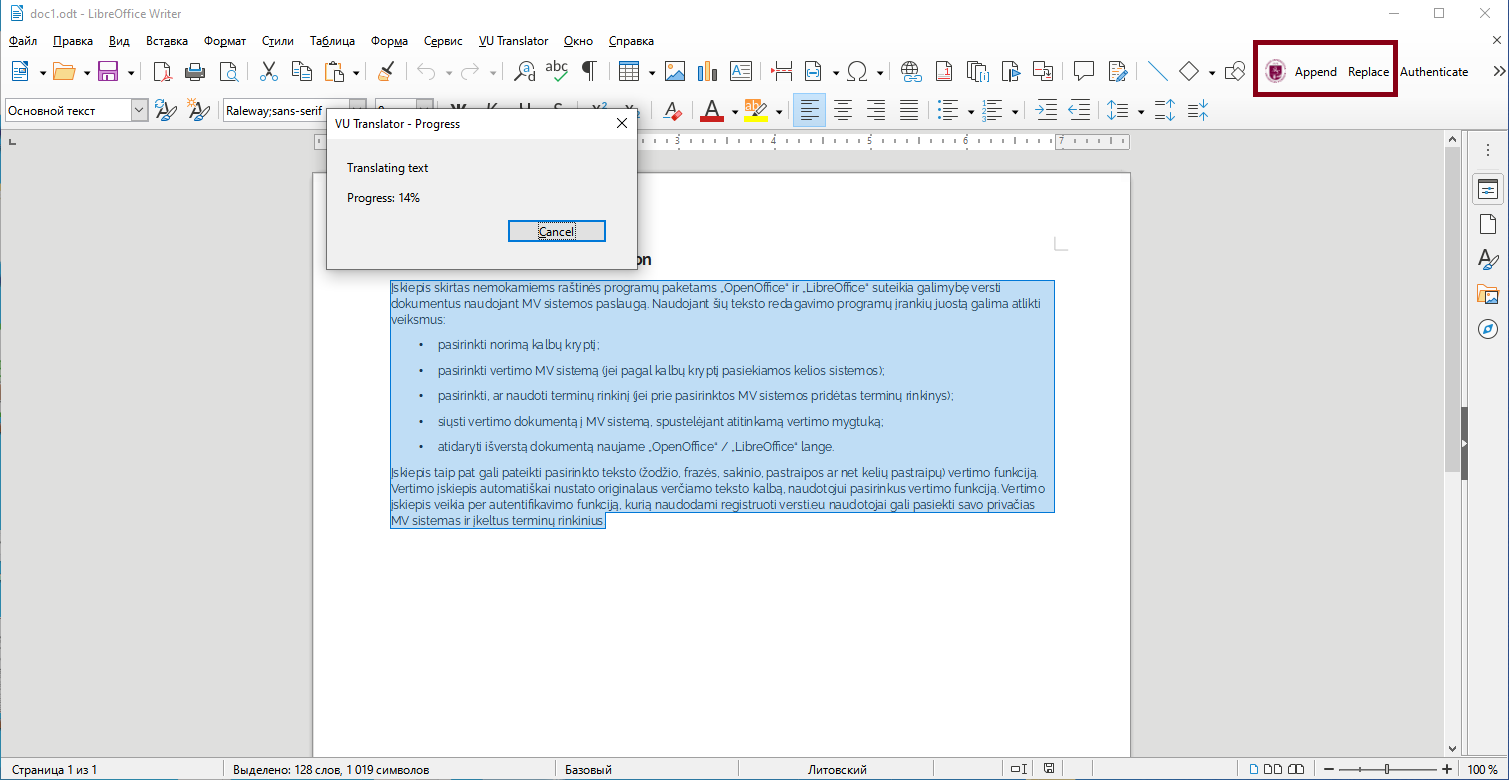Viewport: 1509px width, 780px height.
Task: Insert hyperlink globe icon
Action: tap(910, 72)
